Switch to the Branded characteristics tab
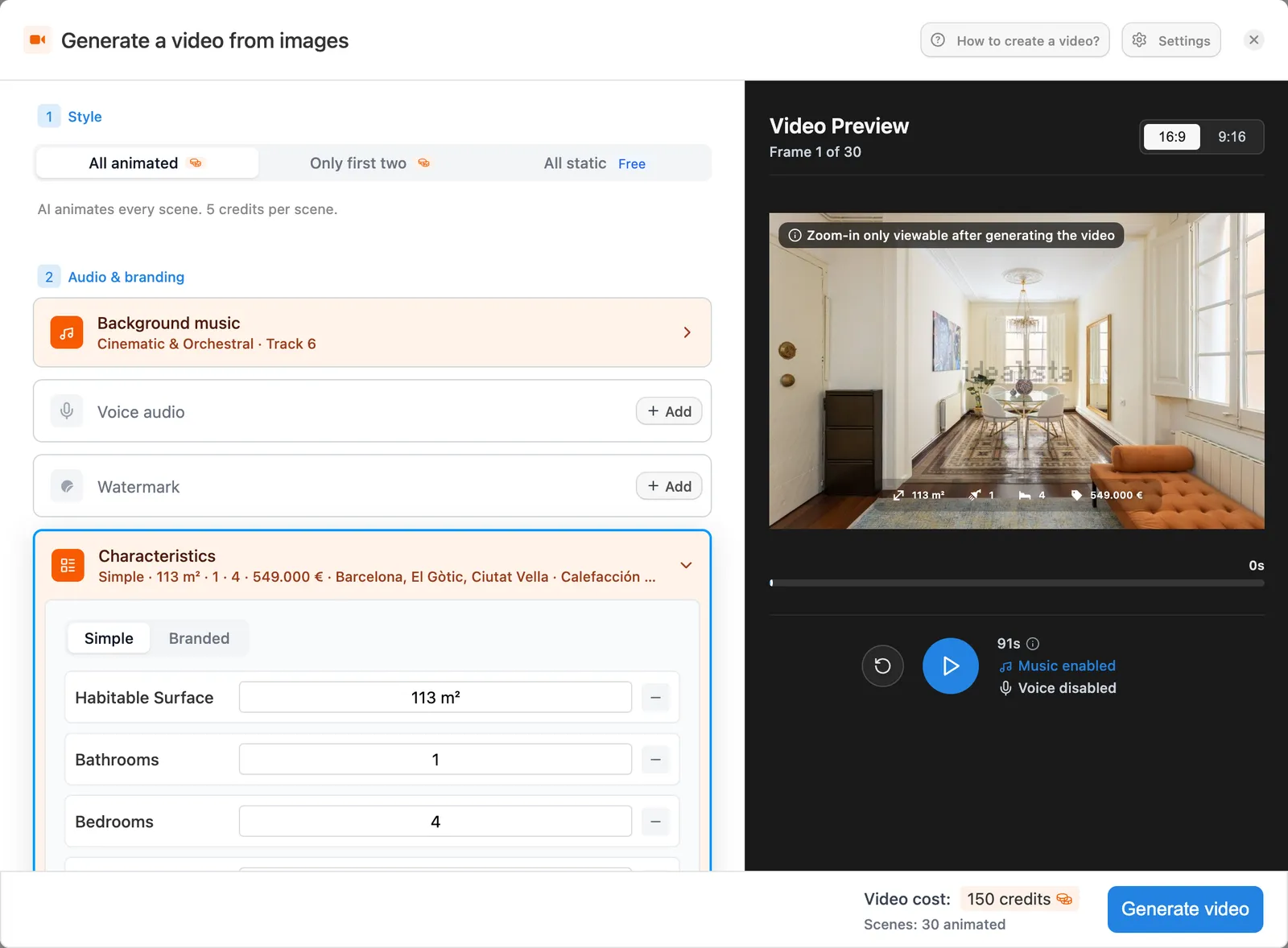1288x948 pixels. [199, 638]
